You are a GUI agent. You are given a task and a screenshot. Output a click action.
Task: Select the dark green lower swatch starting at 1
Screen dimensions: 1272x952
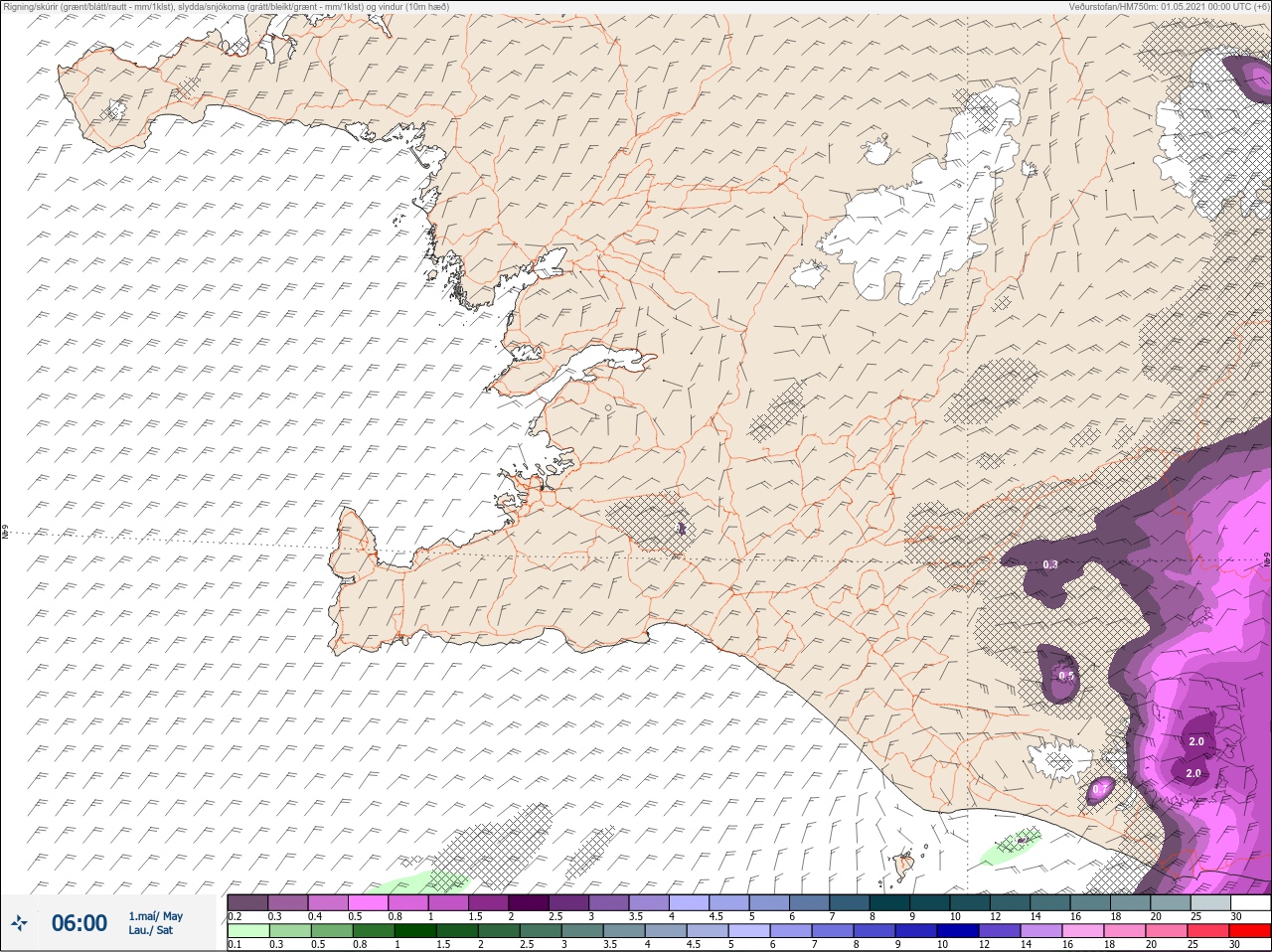point(415,931)
